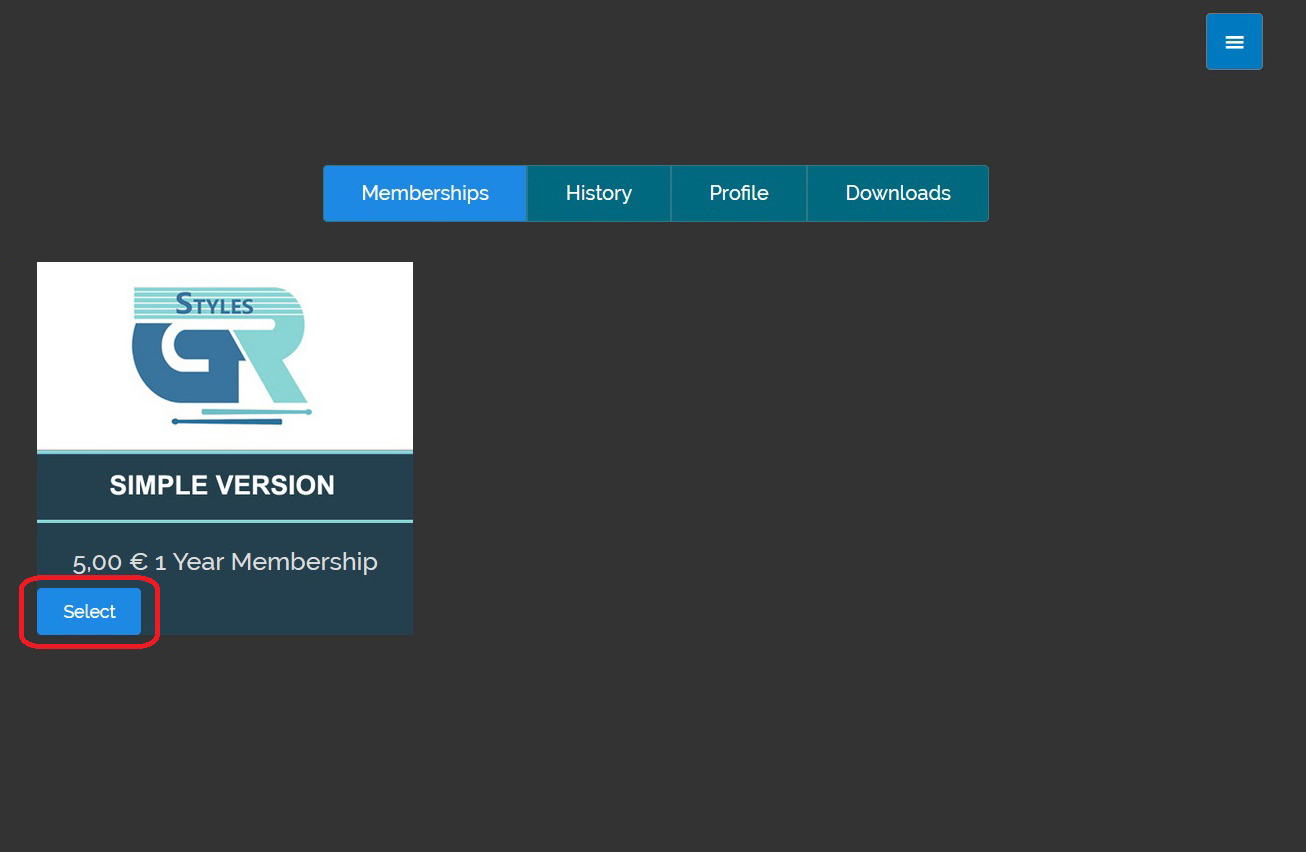Open the hamburger menu button

point(1234,42)
